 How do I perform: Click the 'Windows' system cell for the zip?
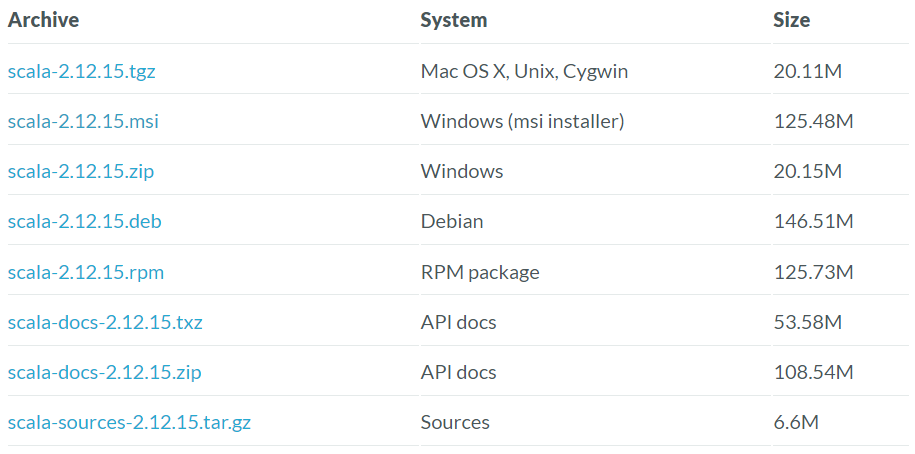(462, 172)
